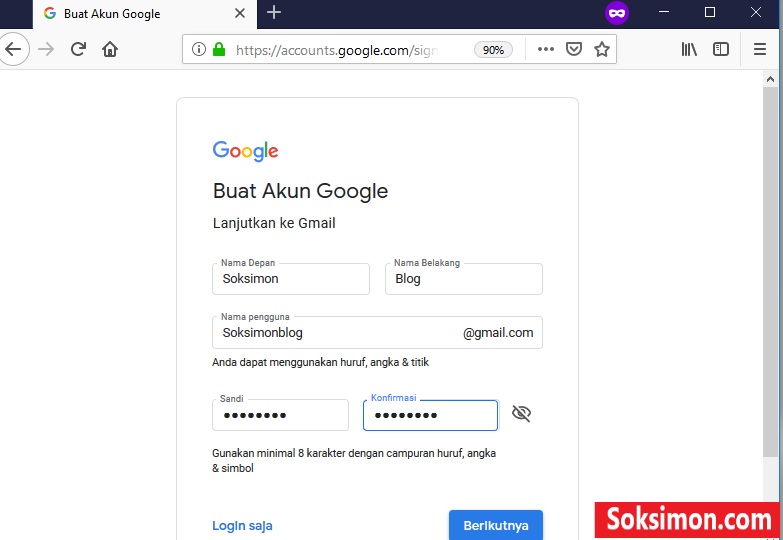Open a new tab with plus button
The image size is (783, 540).
tap(274, 12)
